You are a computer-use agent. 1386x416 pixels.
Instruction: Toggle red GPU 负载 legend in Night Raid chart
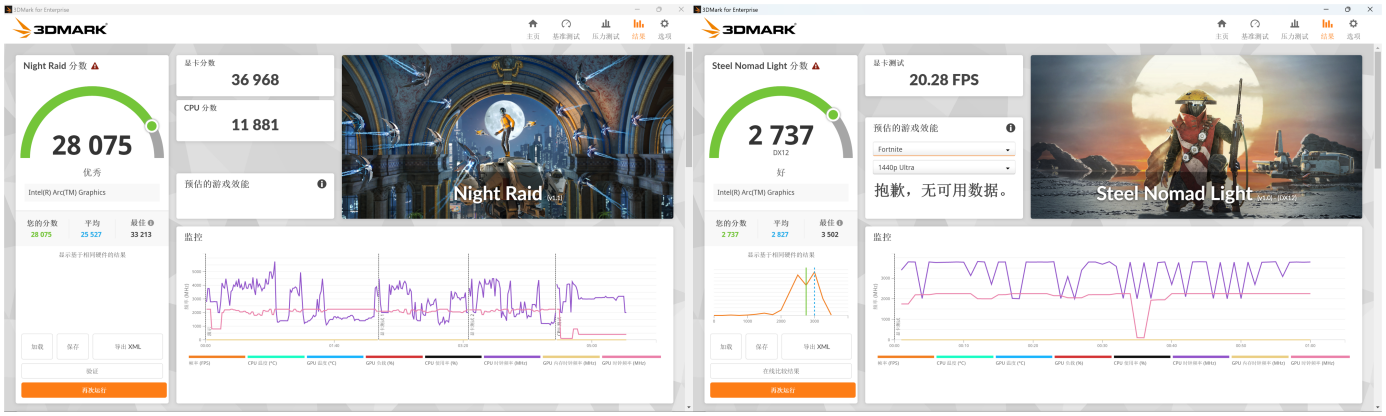394,359
